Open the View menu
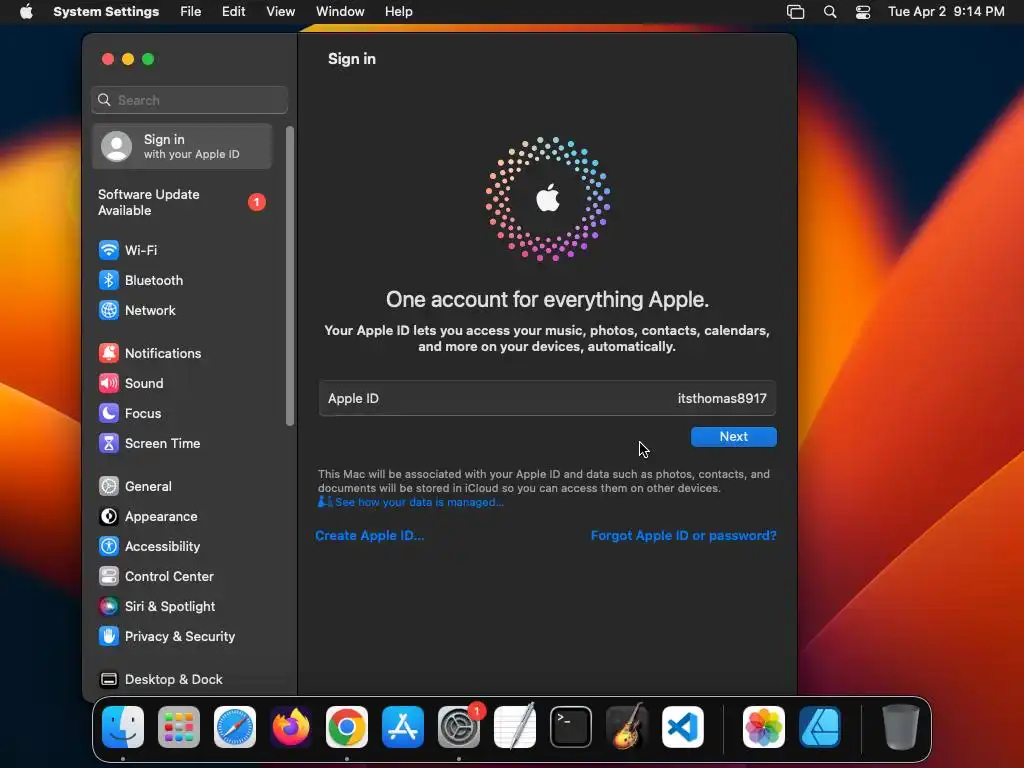The image size is (1024, 768). coord(281,12)
